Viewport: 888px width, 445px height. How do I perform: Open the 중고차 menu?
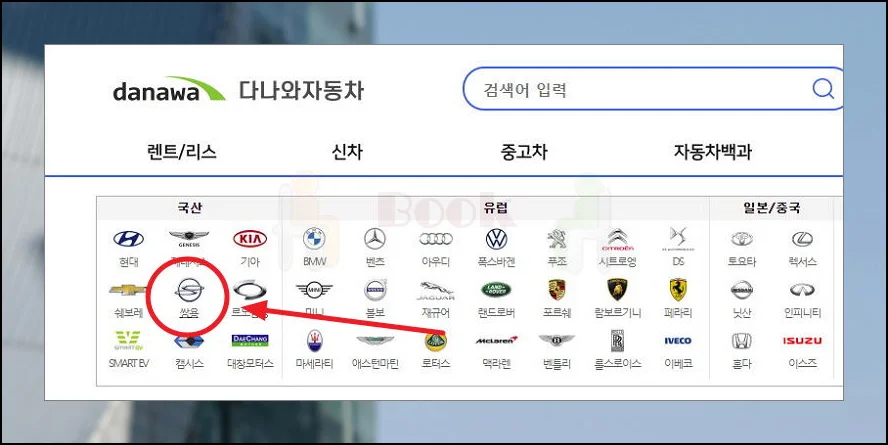[x=524, y=152]
